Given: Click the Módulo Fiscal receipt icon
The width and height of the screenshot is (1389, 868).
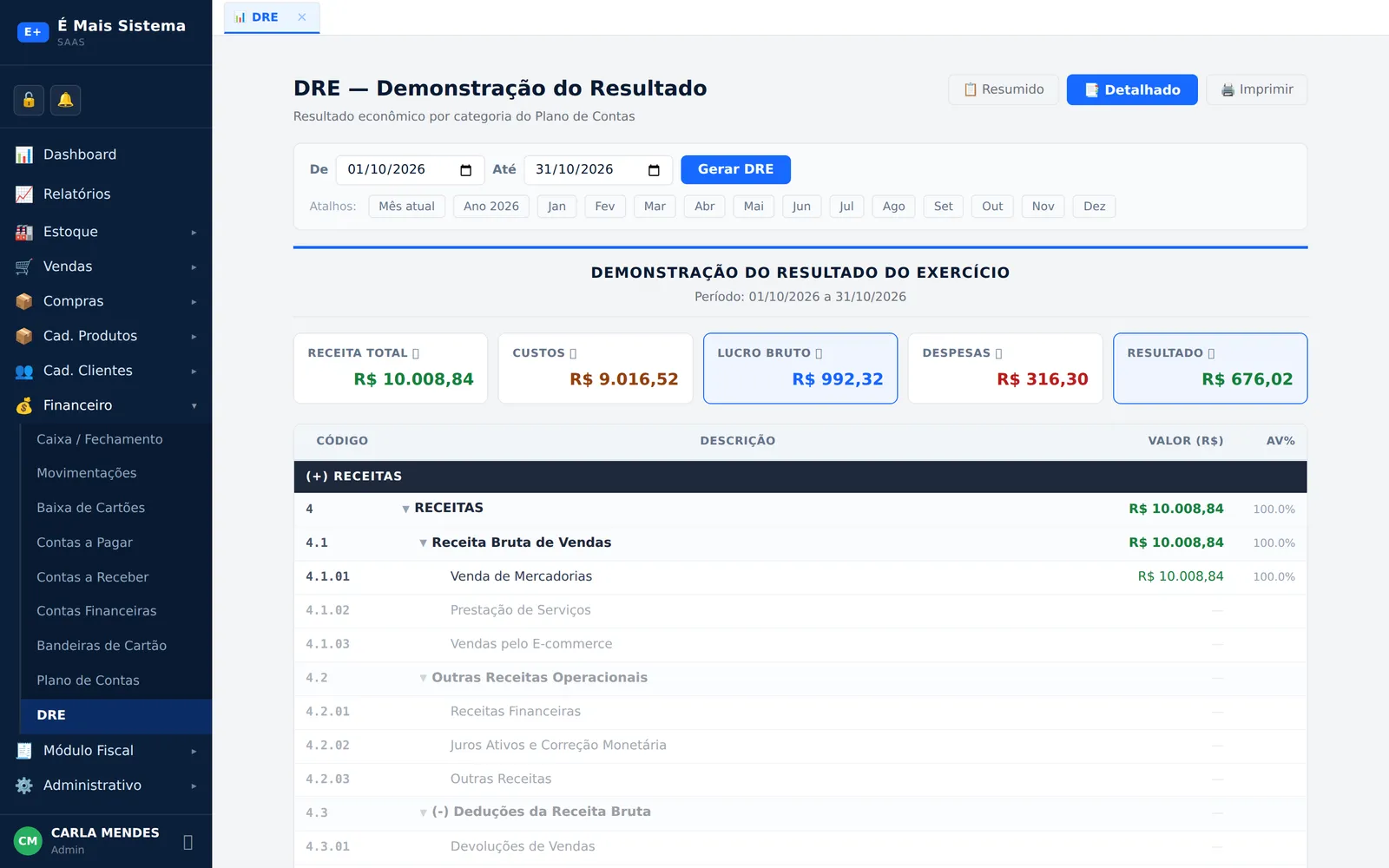Looking at the screenshot, I should tap(24, 751).
